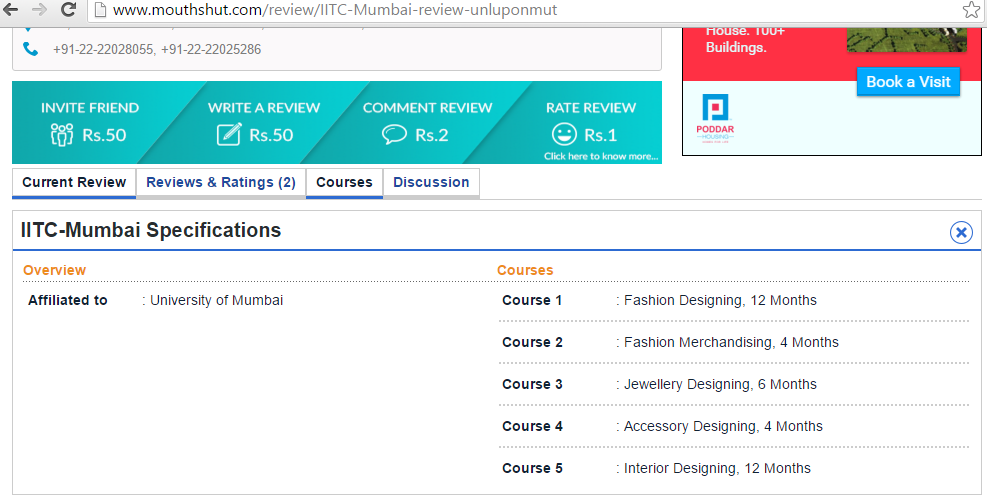The width and height of the screenshot is (987, 496).
Task: Click the 'Course 1' label
Action: tap(532, 300)
